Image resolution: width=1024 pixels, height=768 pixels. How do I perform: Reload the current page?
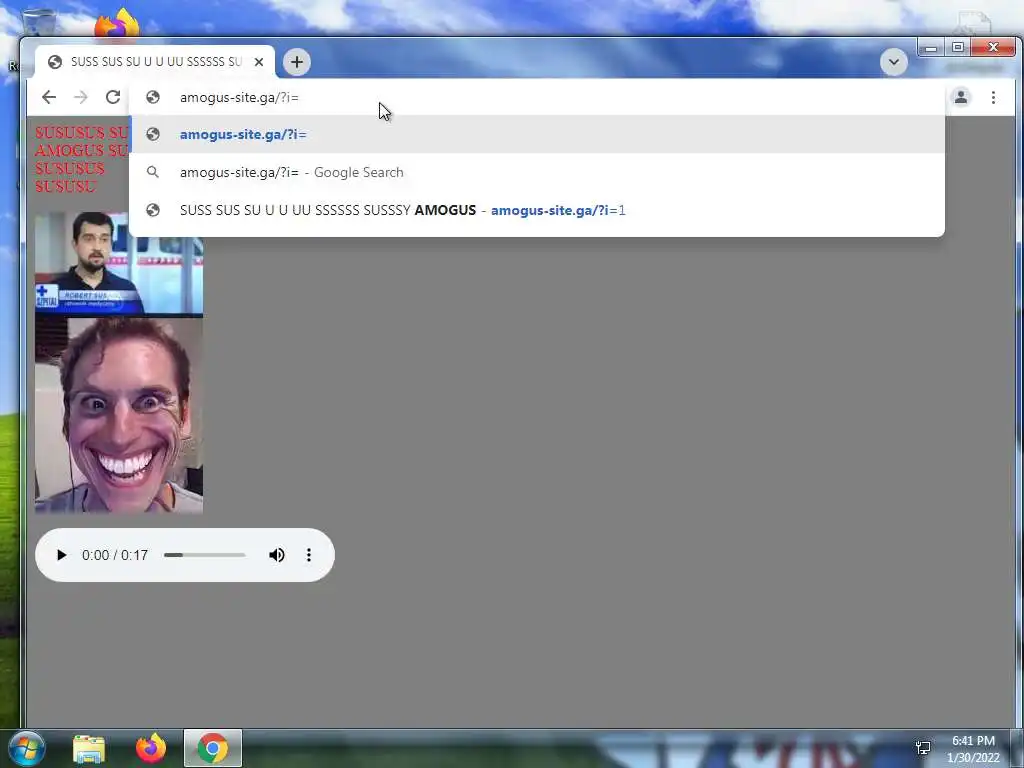click(x=113, y=97)
